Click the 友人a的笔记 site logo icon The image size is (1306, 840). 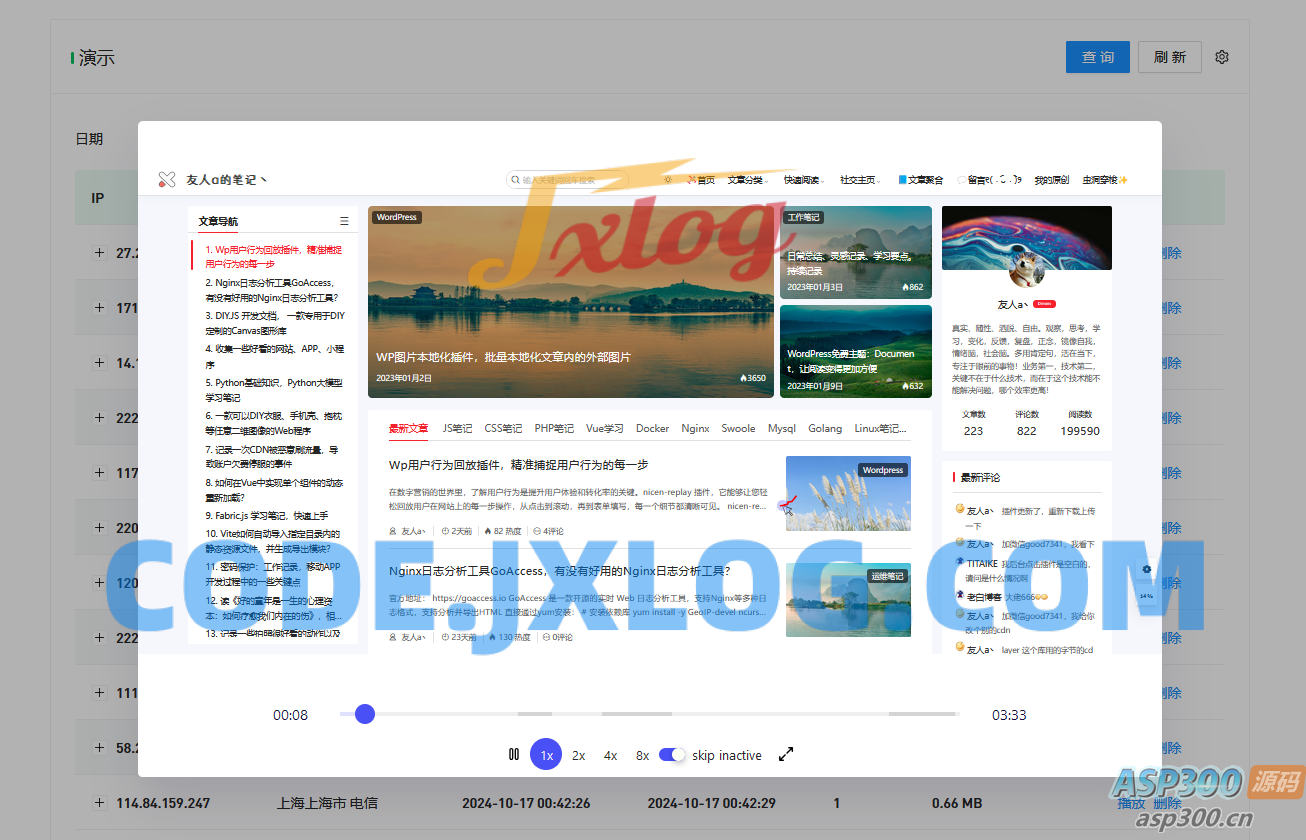tap(166, 180)
